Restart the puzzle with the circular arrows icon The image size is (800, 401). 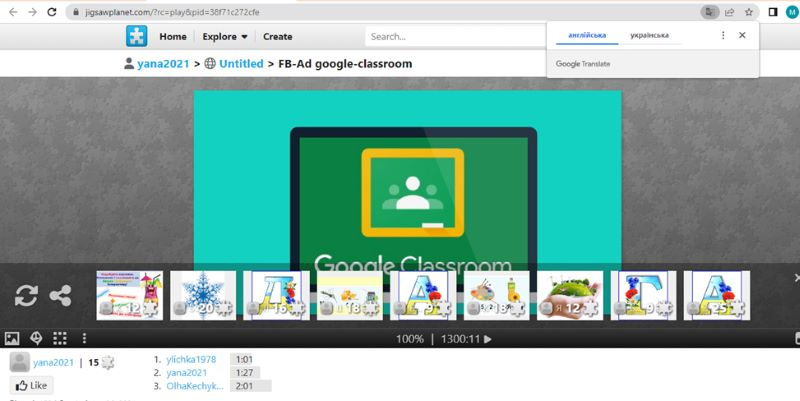pos(26,295)
